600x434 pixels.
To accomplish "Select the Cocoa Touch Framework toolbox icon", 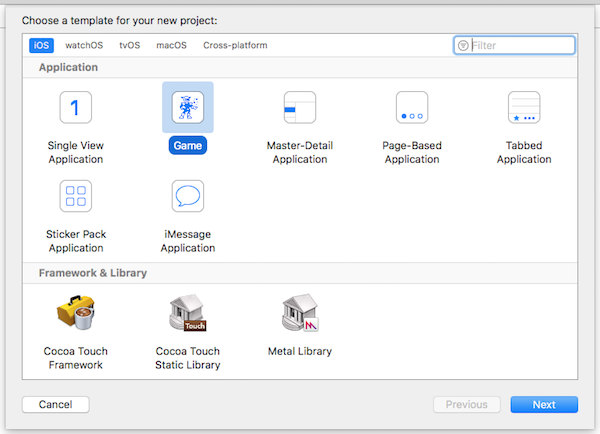I will 76,312.
